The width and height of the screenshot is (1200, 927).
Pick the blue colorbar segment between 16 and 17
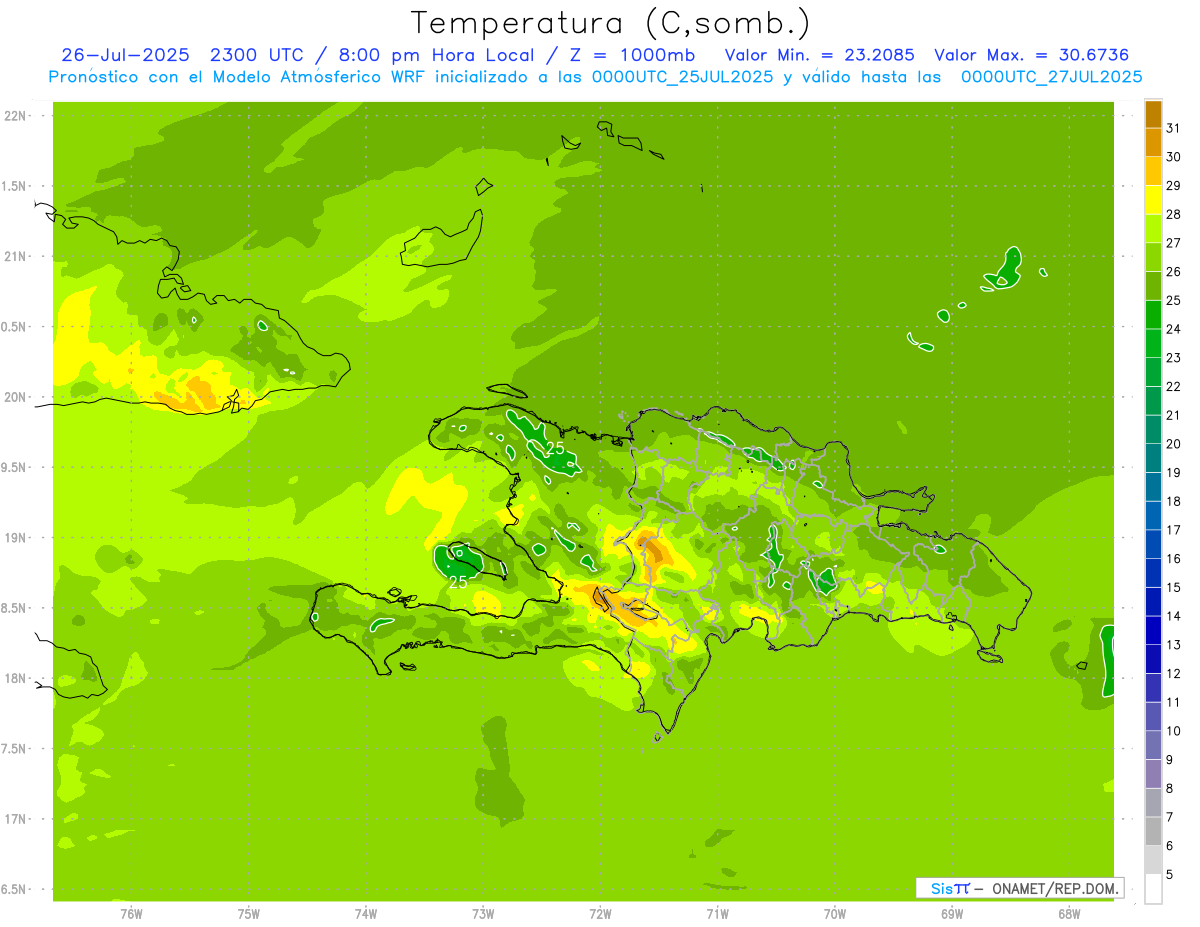(1153, 544)
